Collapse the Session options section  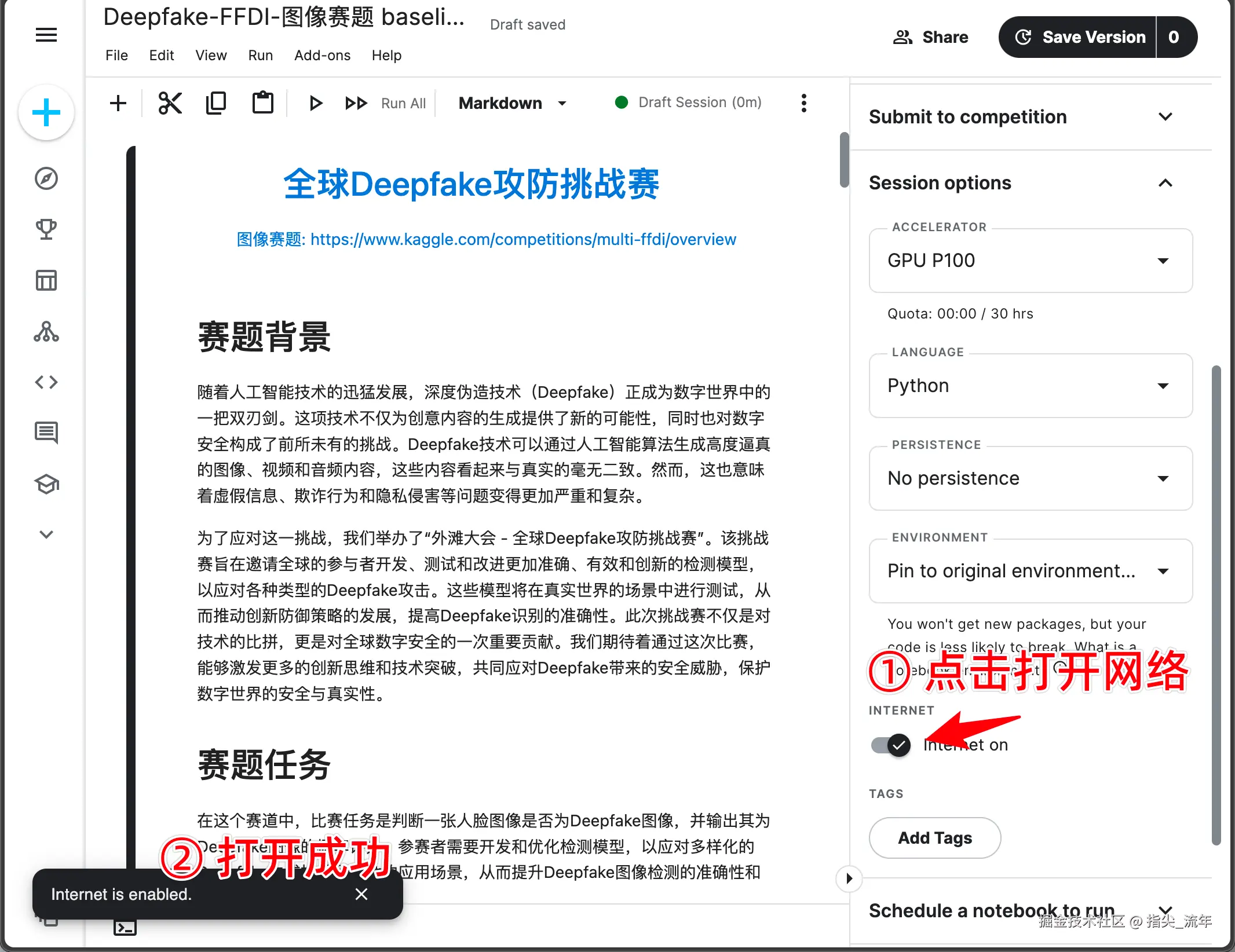pyautogui.click(x=1165, y=183)
